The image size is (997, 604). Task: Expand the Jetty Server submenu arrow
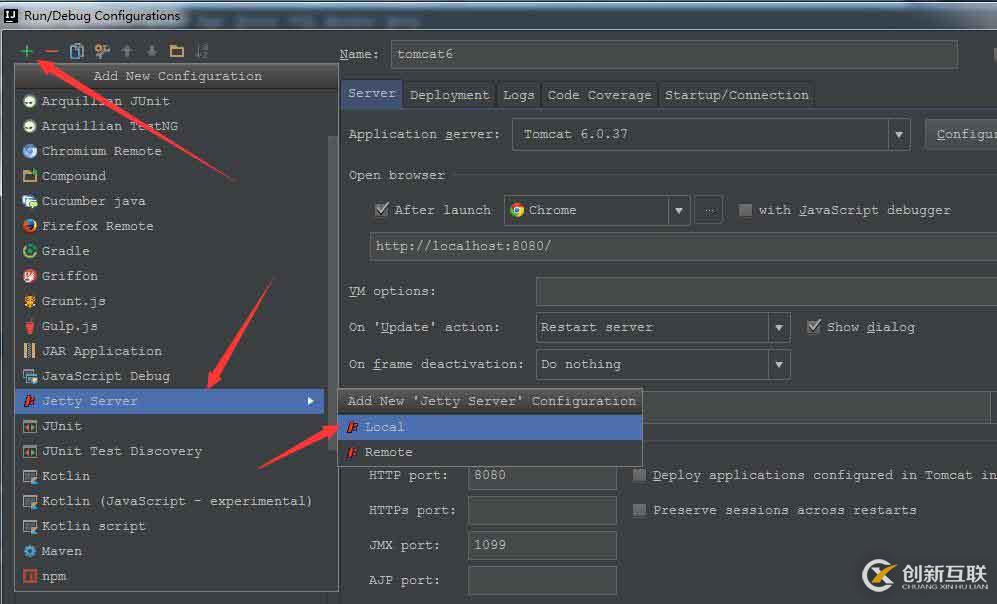pyautogui.click(x=310, y=401)
